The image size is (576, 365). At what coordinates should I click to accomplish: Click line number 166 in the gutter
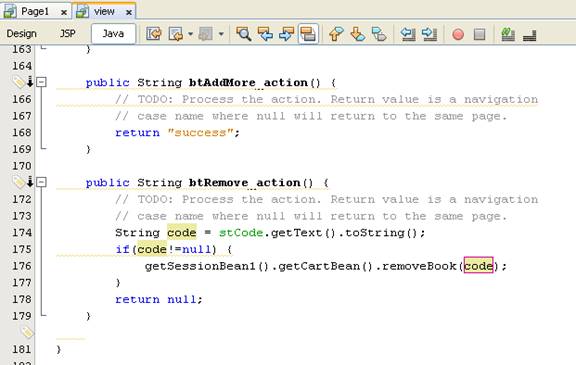22,99
